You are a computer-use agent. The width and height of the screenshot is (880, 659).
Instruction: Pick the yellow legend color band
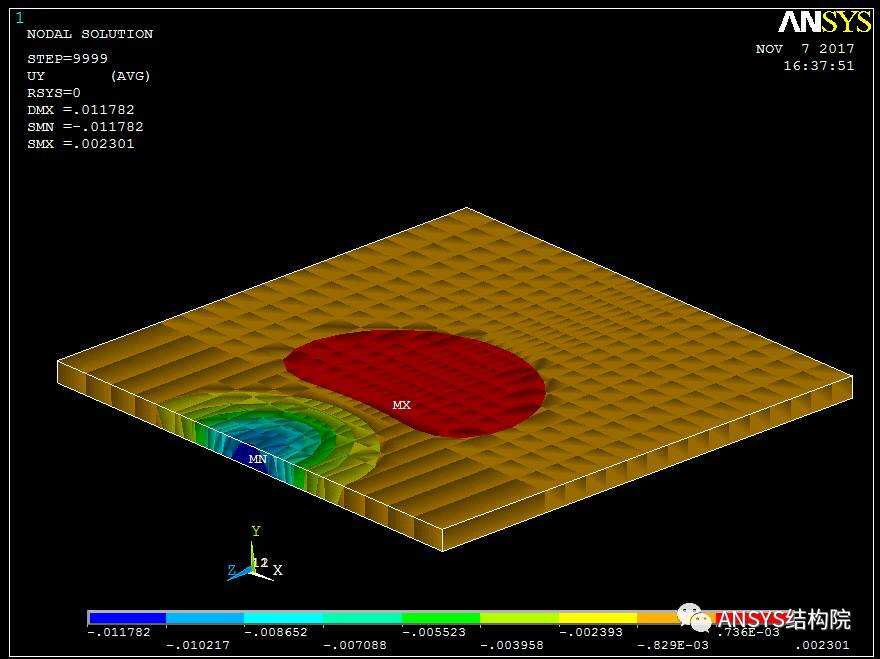[598, 617]
